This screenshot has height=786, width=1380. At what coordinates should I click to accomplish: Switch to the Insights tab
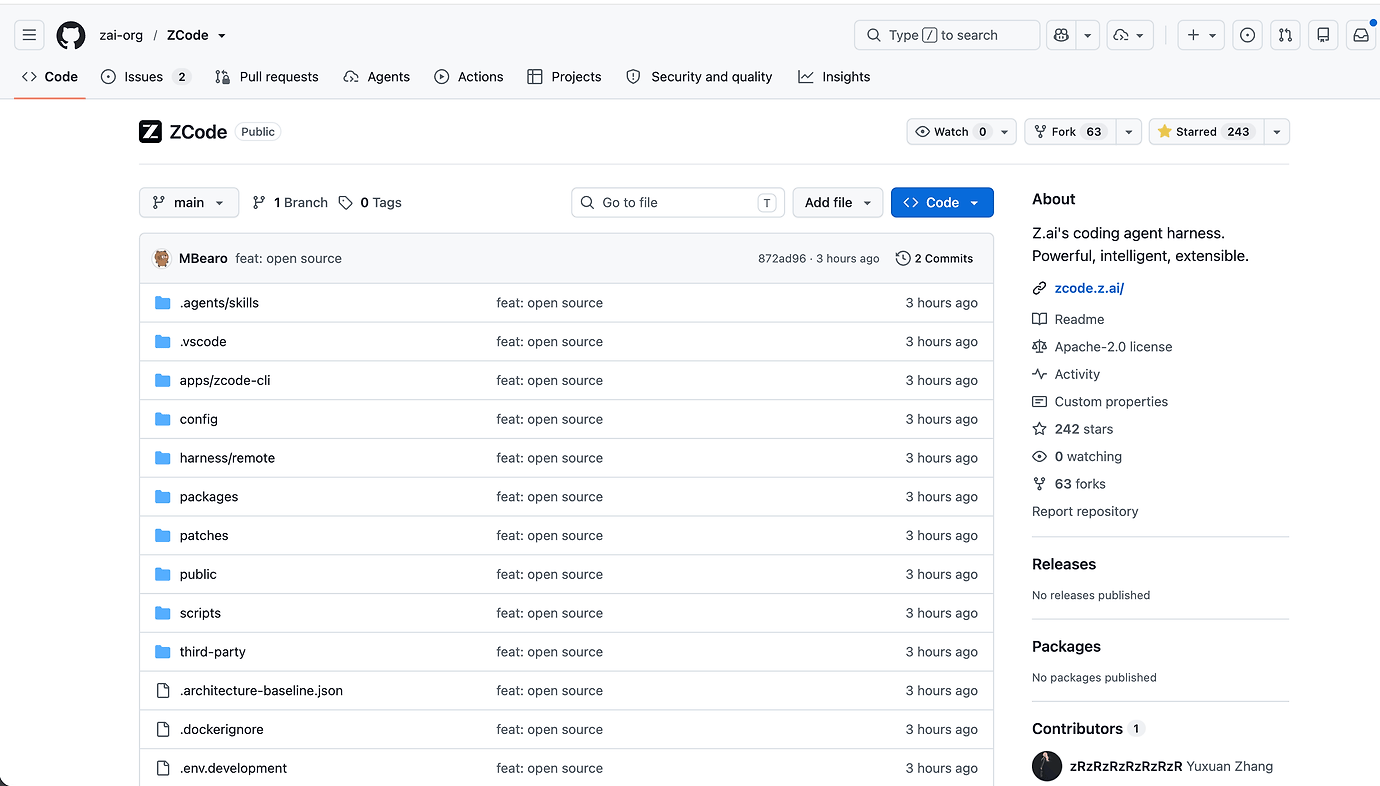(834, 77)
